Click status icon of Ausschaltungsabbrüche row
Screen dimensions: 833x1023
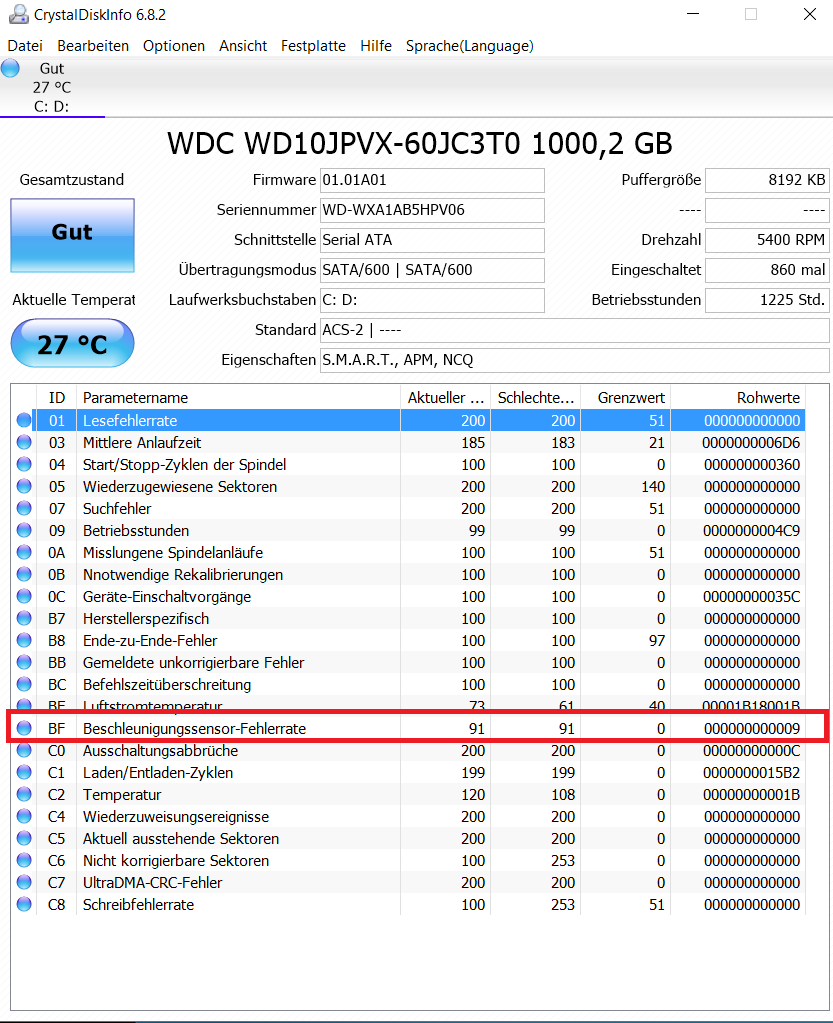24,750
